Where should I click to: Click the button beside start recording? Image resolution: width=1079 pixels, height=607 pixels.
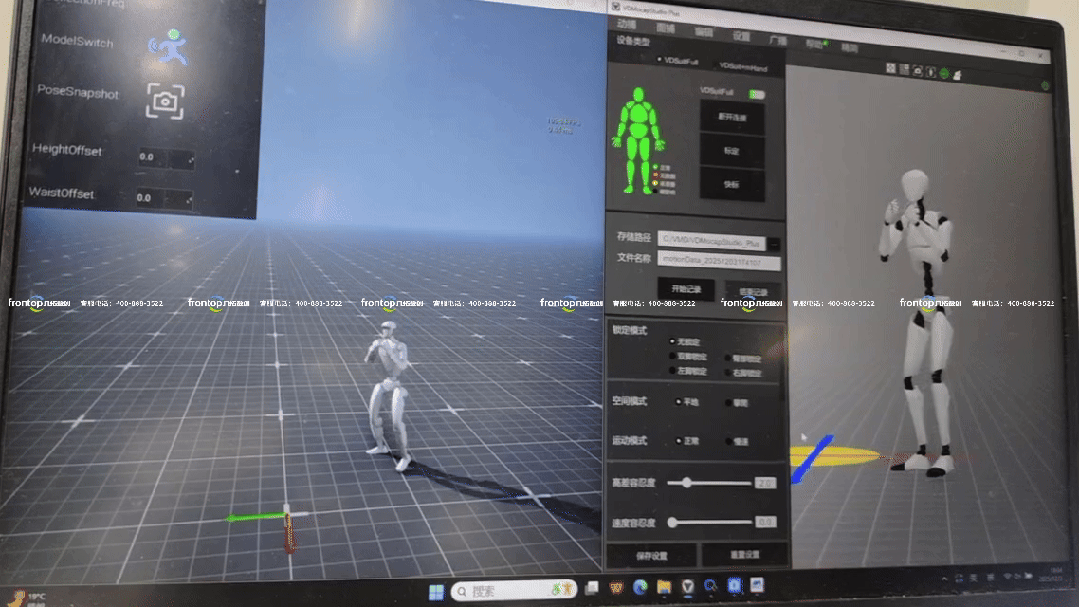[x=753, y=292]
